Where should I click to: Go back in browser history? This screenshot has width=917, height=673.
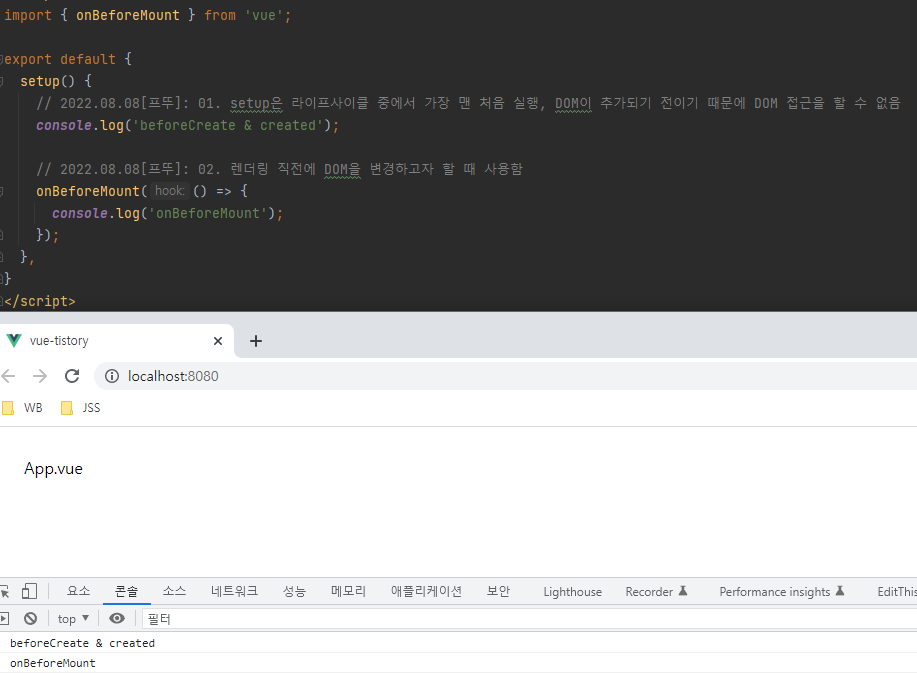(x=8, y=376)
